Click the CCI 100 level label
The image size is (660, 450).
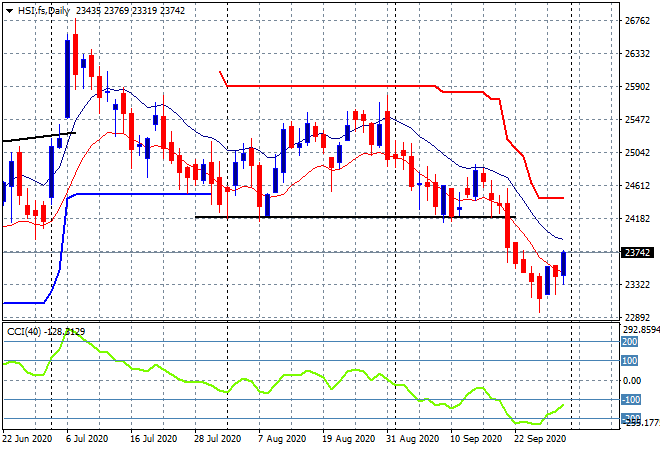click(x=630, y=361)
